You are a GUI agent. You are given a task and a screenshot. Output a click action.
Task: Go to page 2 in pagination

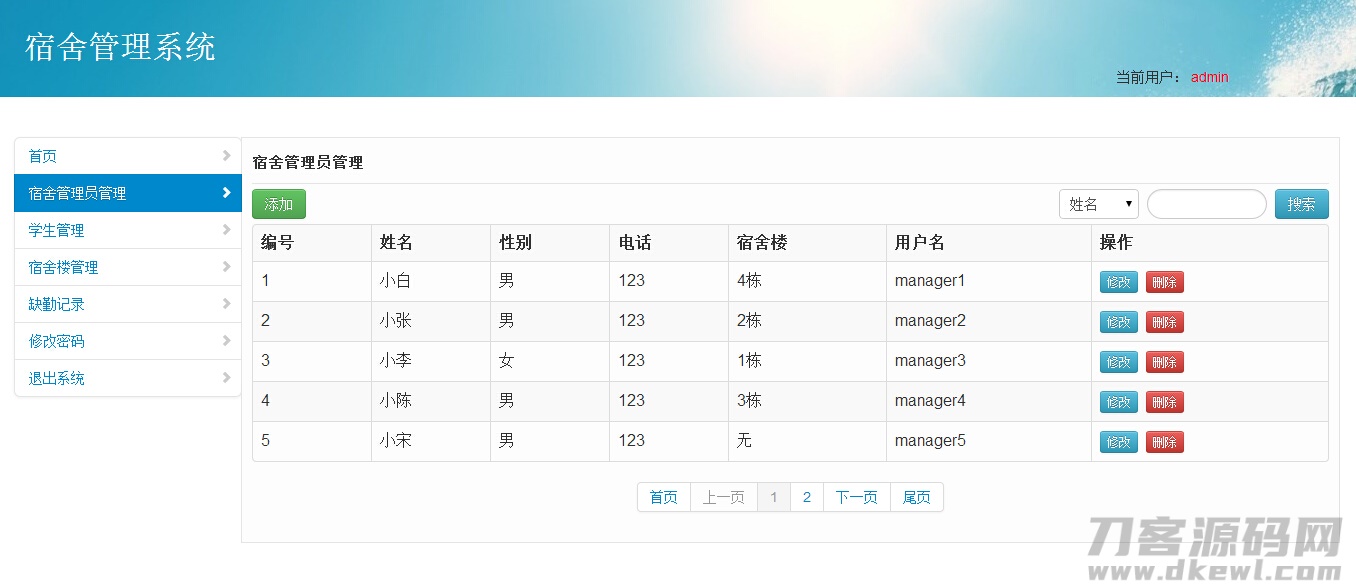[806, 497]
